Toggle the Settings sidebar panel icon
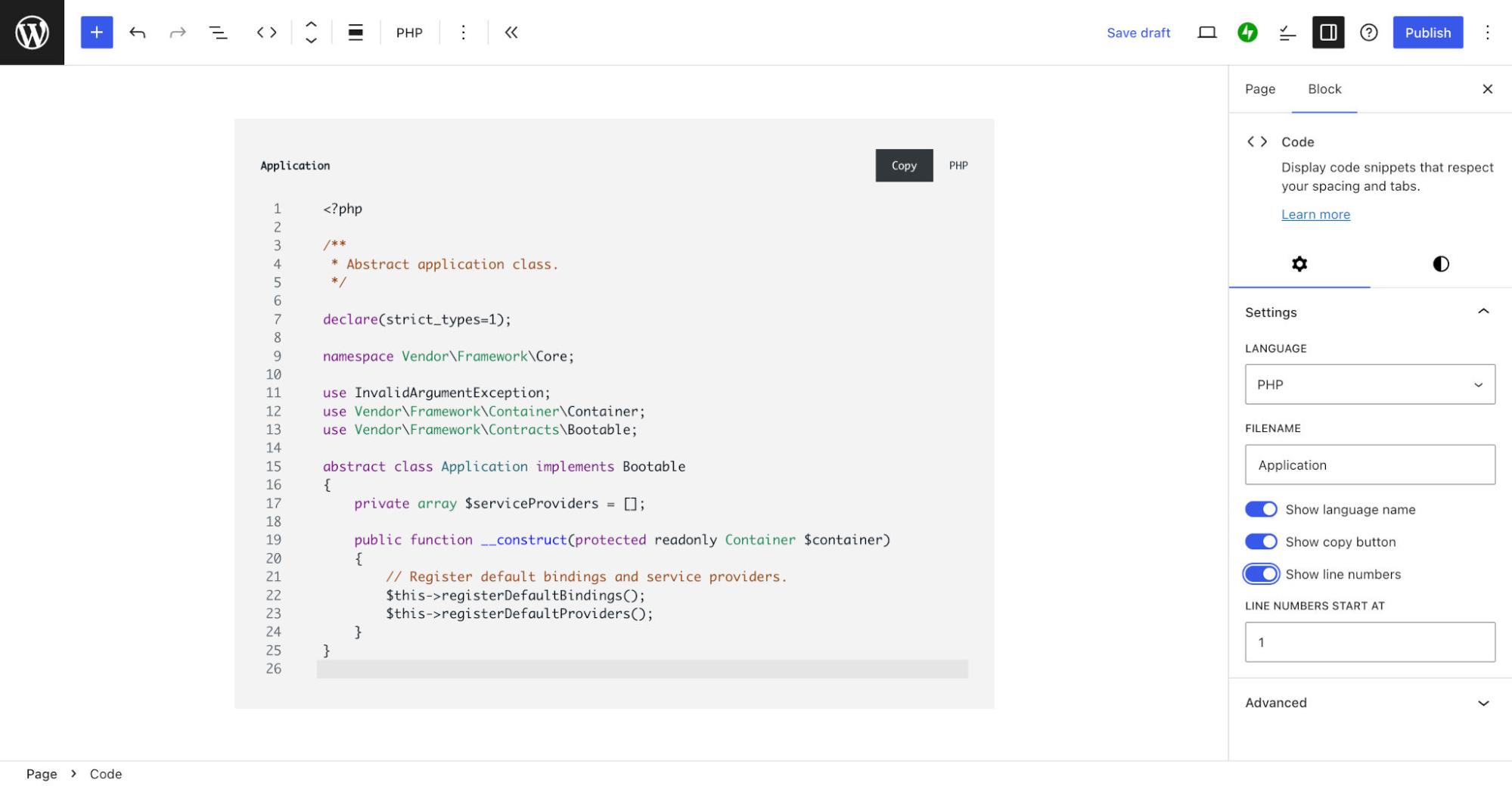Viewport: 1512px width, 786px height. point(1328,33)
